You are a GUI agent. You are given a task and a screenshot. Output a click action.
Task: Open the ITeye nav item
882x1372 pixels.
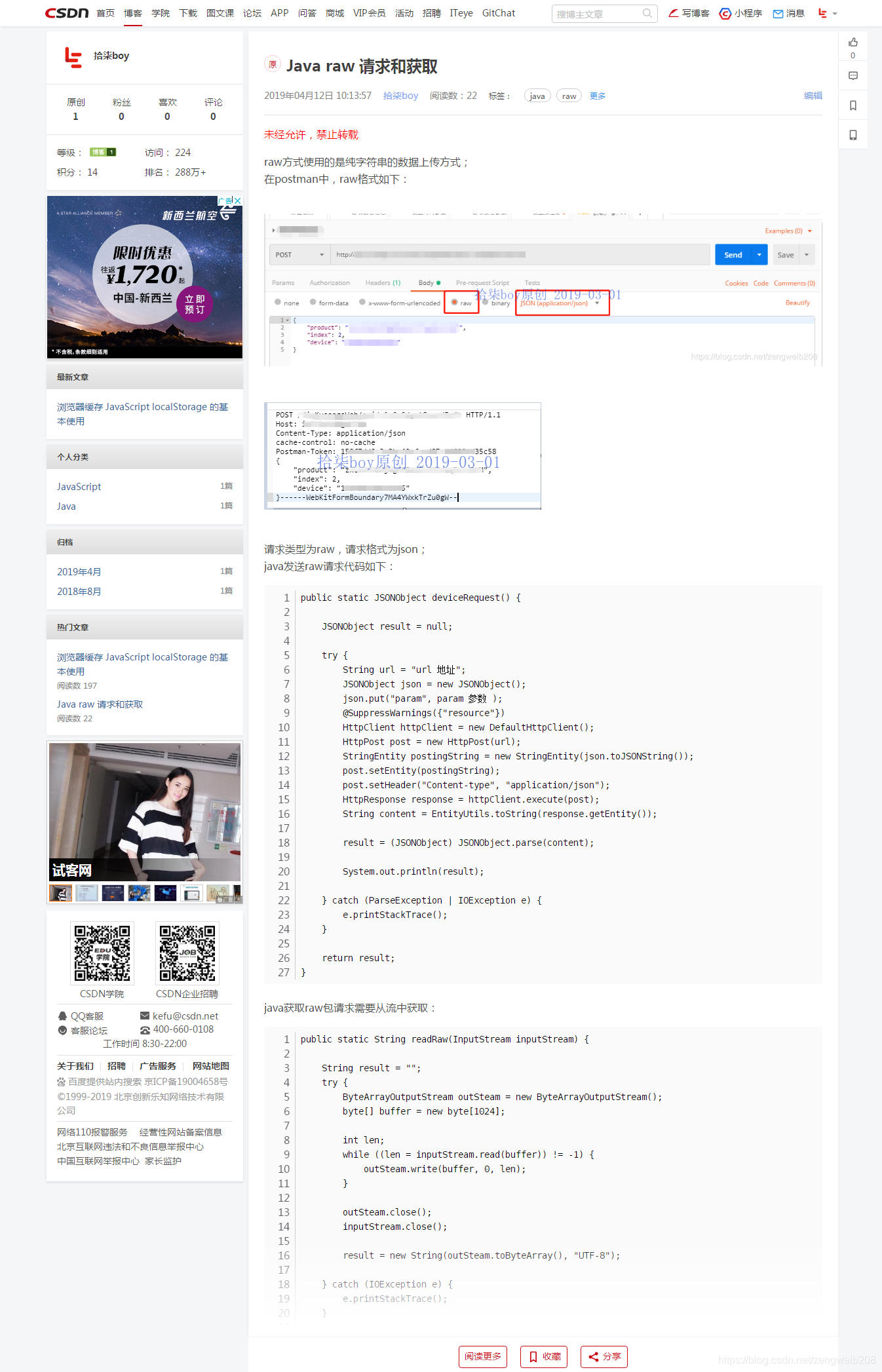point(461,13)
